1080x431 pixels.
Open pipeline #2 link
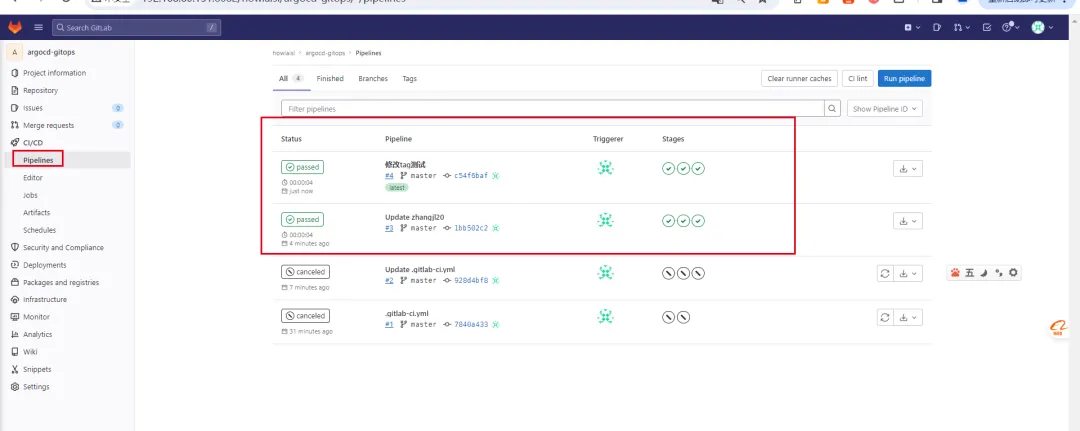coord(389,280)
